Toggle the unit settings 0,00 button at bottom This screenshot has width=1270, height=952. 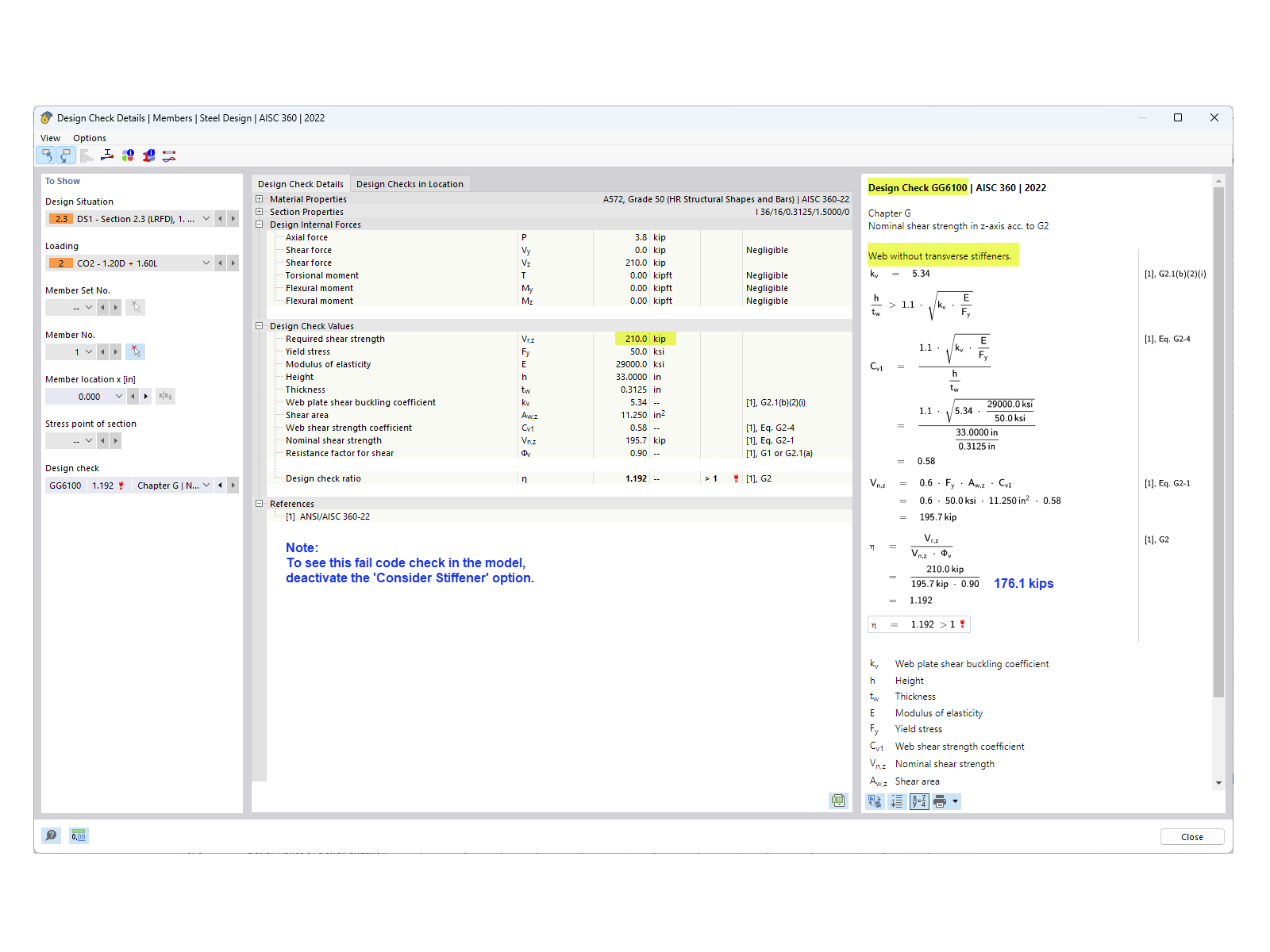(x=78, y=835)
